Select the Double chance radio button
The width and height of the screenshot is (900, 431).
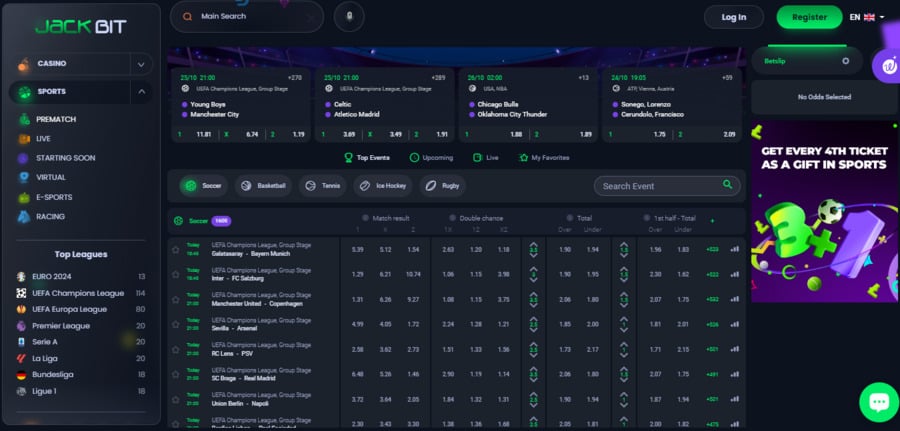pos(452,218)
